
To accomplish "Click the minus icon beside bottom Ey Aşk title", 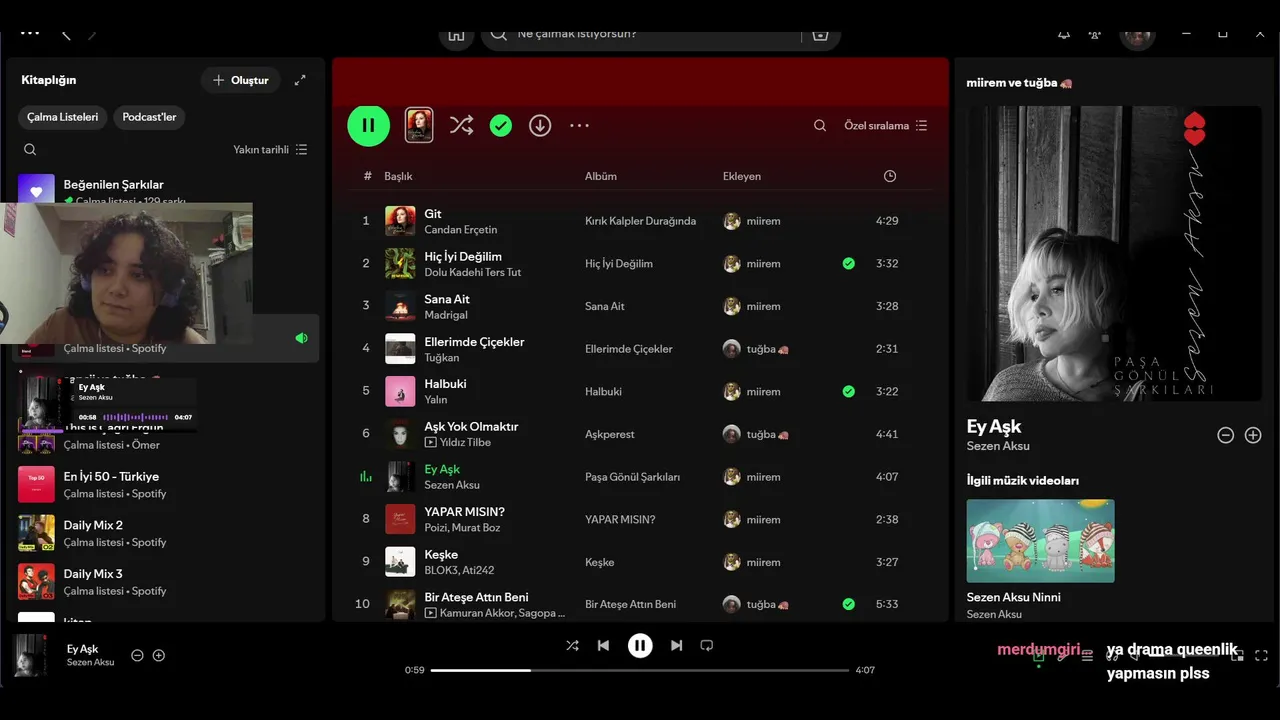I will pyautogui.click(x=137, y=656).
